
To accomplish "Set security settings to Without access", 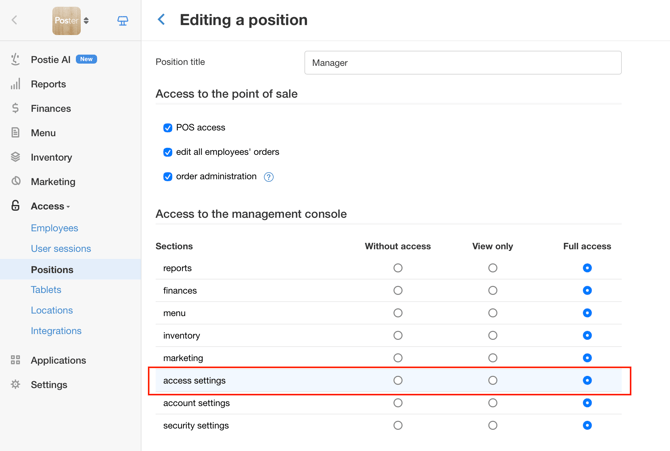I will [398, 425].
